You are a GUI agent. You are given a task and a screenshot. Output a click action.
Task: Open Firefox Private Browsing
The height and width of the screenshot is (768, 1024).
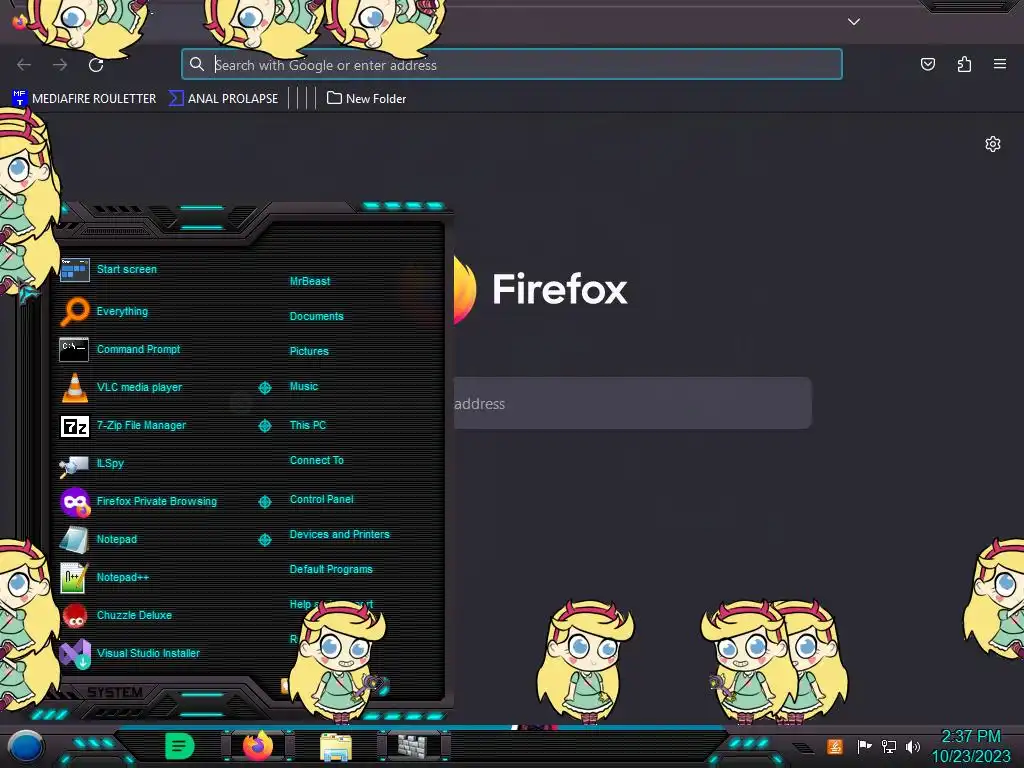[138, 502]
